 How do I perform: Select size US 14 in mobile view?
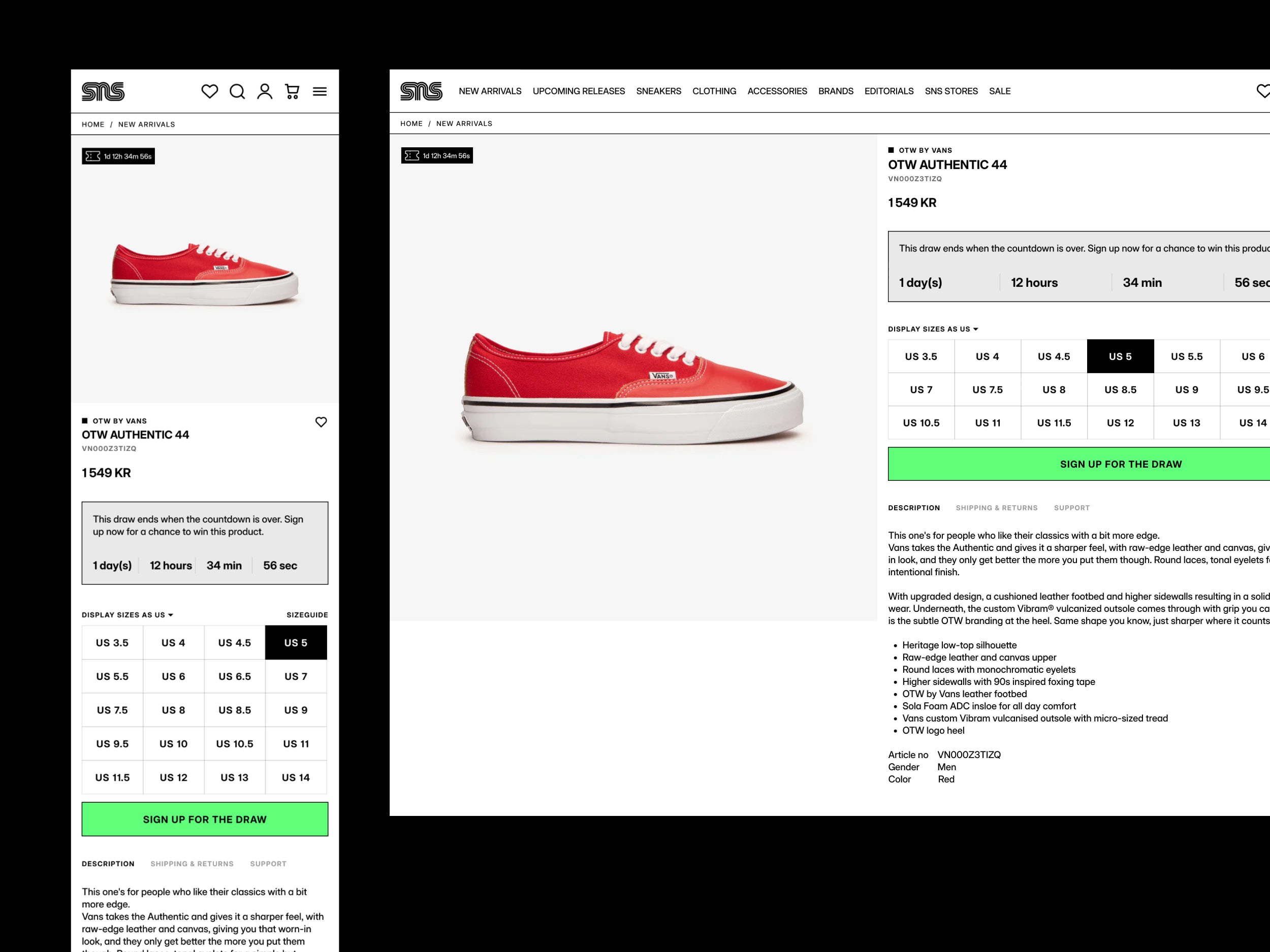click(x=296, y=777)
